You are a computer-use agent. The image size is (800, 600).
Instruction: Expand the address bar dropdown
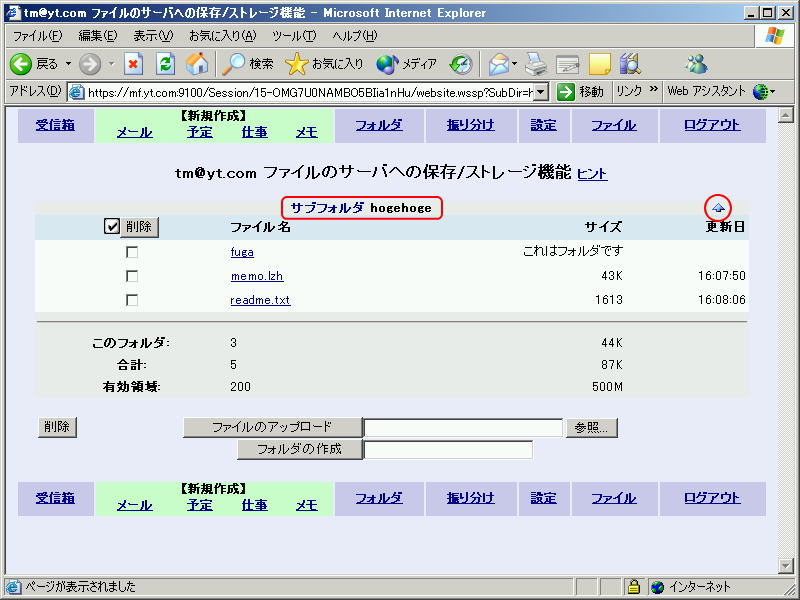click(541, 91)
